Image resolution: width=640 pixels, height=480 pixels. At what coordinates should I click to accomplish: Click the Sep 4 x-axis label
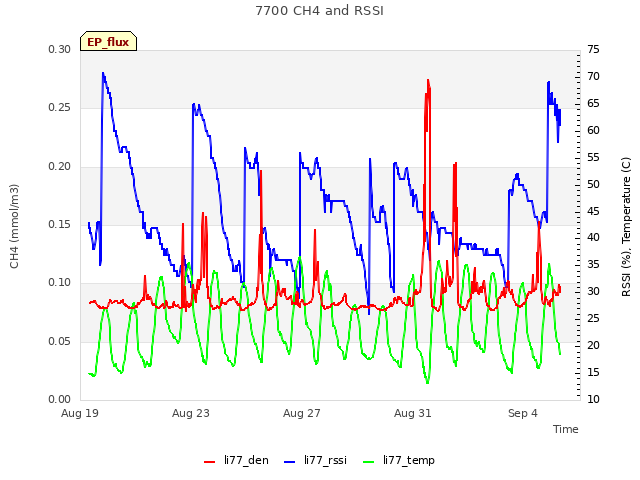(523, 413)
